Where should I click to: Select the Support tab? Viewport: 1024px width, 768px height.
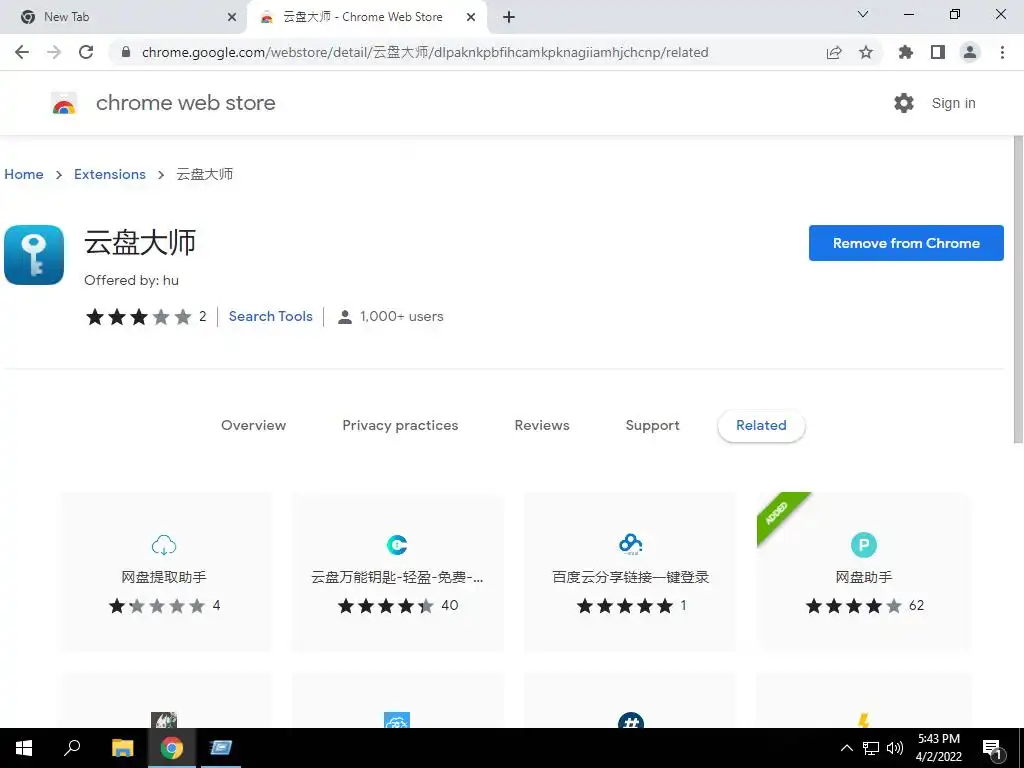pos(652,425)
